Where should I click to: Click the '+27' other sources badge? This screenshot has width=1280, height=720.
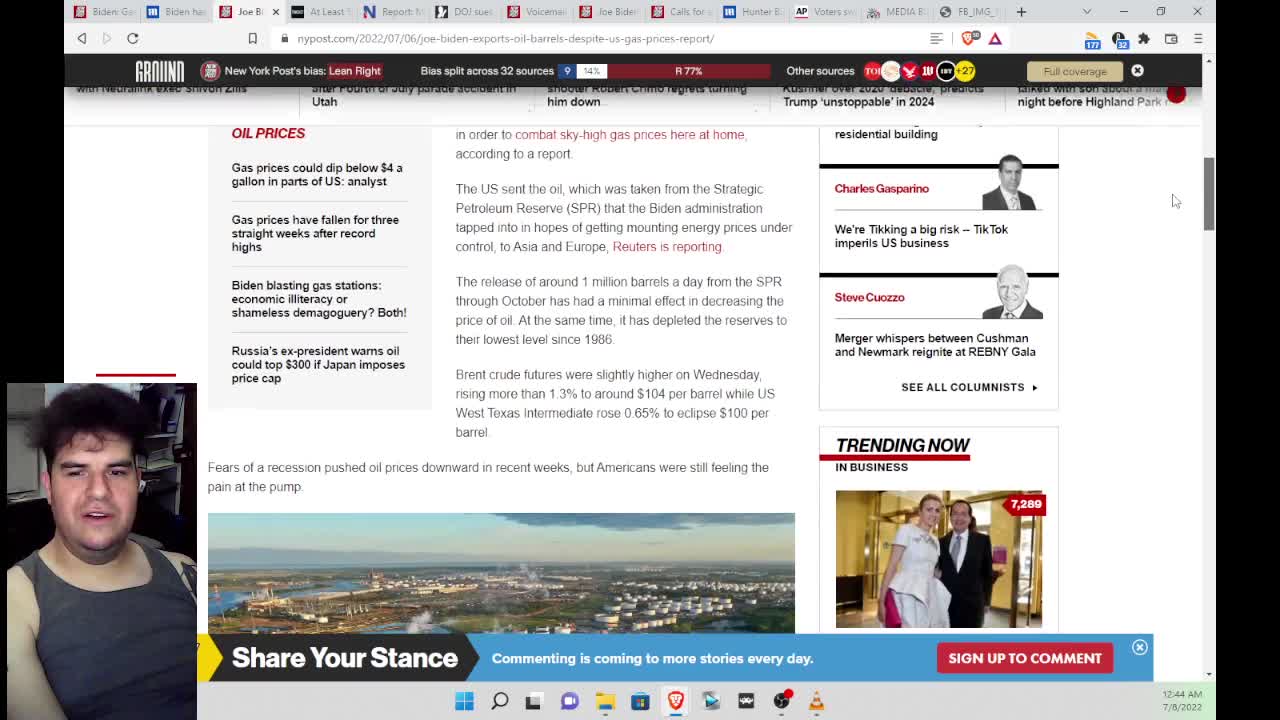[x=965, y=71]
